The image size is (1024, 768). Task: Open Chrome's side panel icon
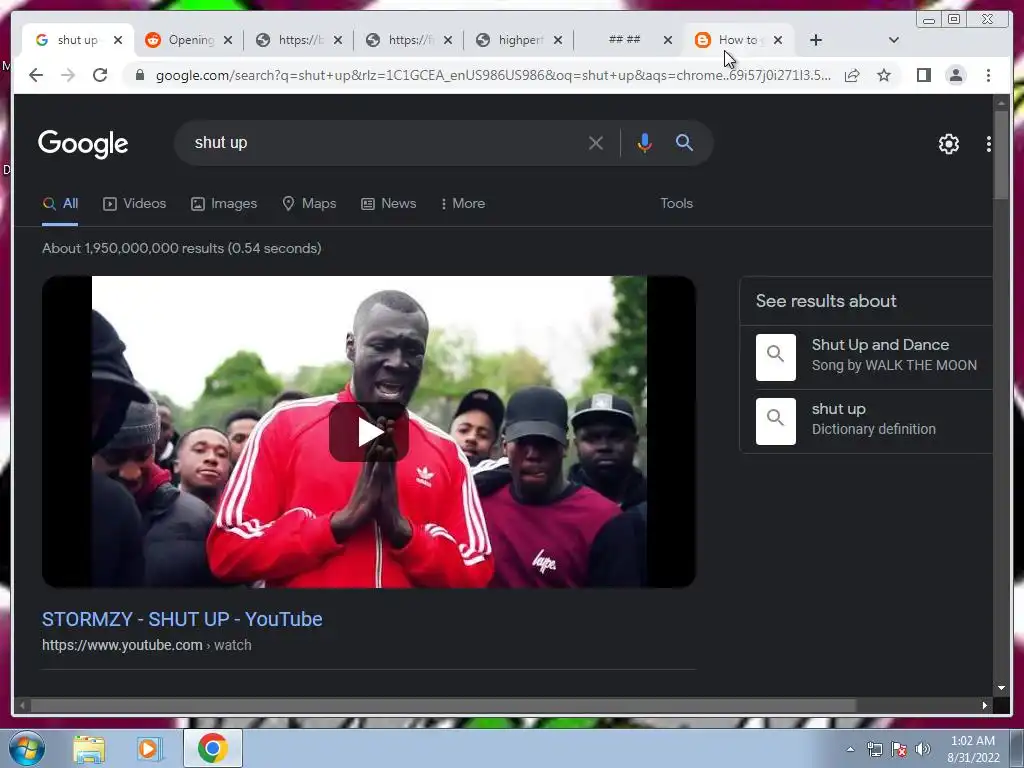(x=923, y=75)
